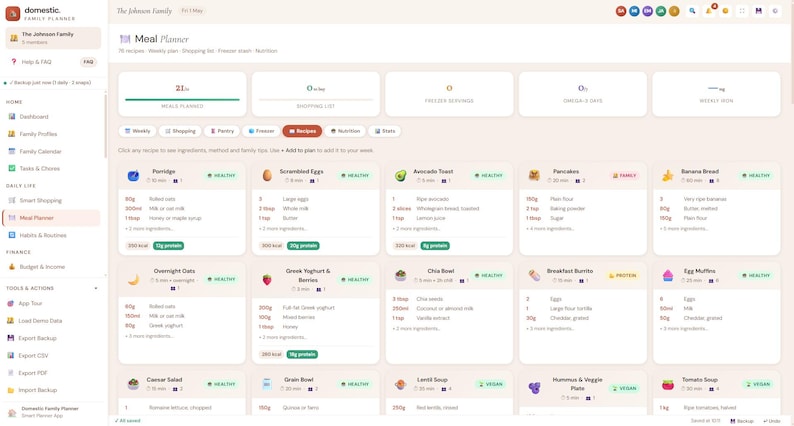Click the Scrambled Eggs egg icon

coord(267,176)
